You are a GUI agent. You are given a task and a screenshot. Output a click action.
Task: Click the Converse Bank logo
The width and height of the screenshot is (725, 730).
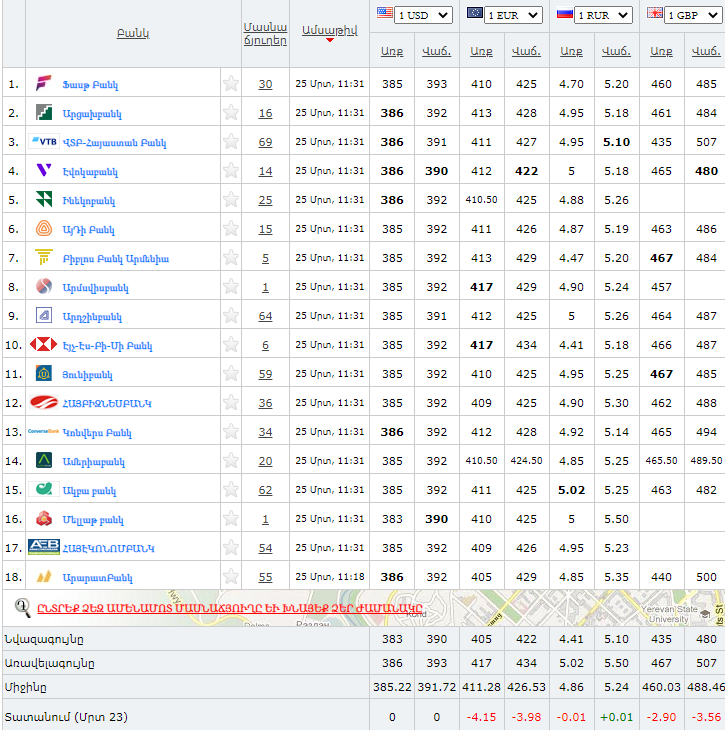43,432
